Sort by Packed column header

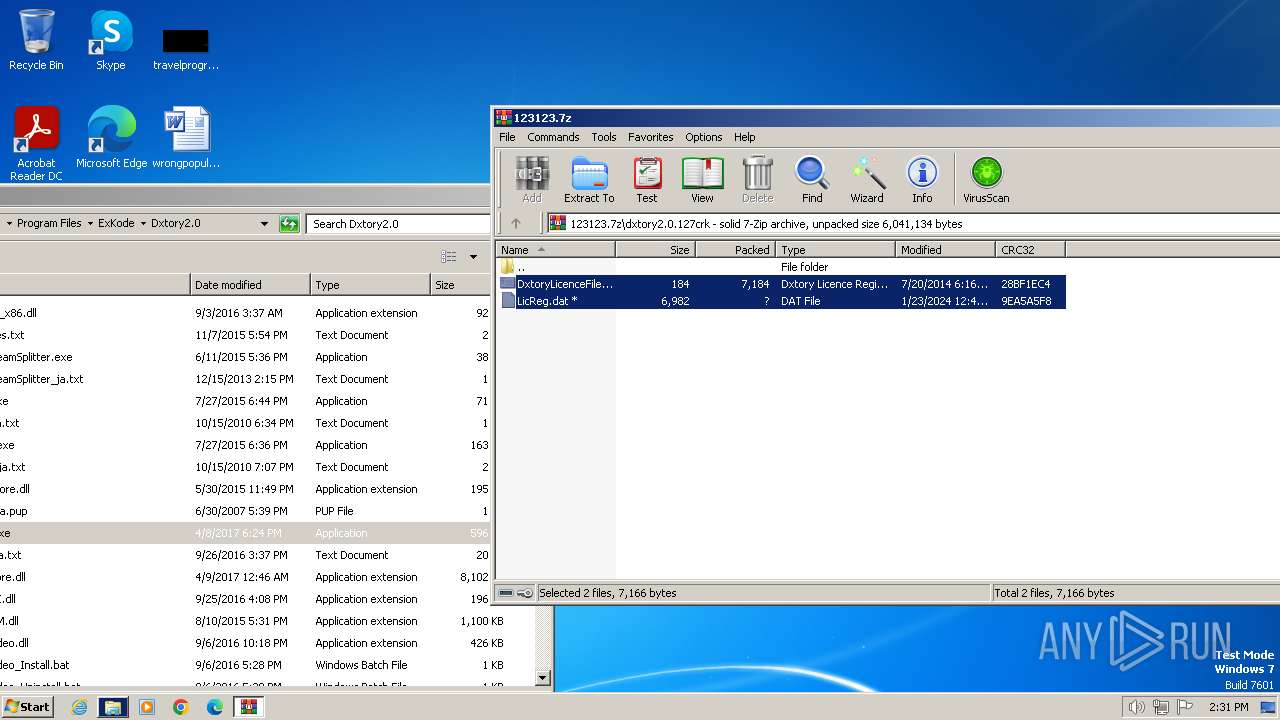736,250
